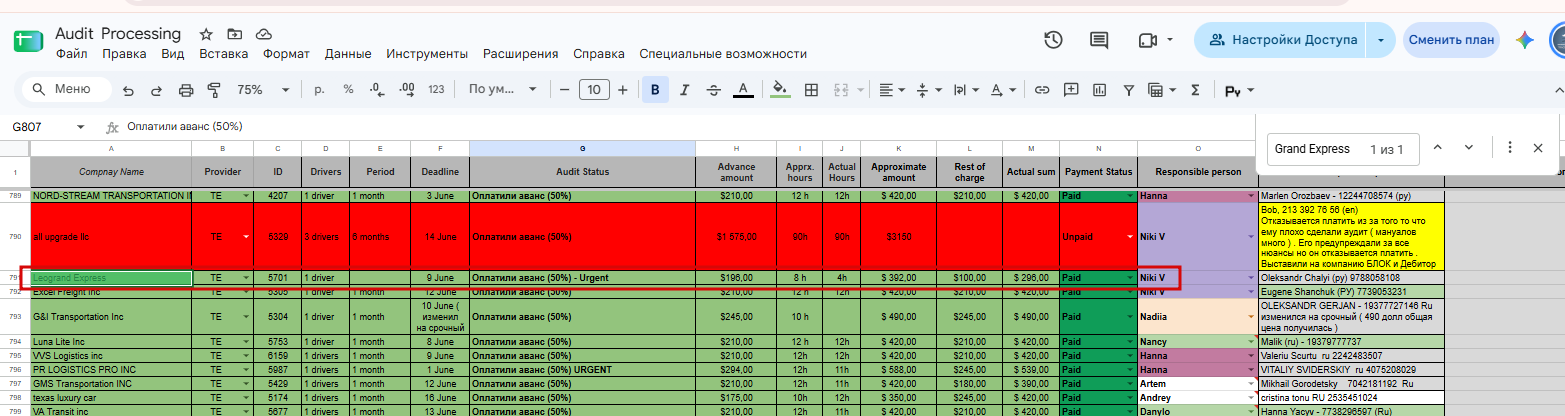Click the print icon
The width and height of the screenshot is (1565, 416).
click(185, 90)
